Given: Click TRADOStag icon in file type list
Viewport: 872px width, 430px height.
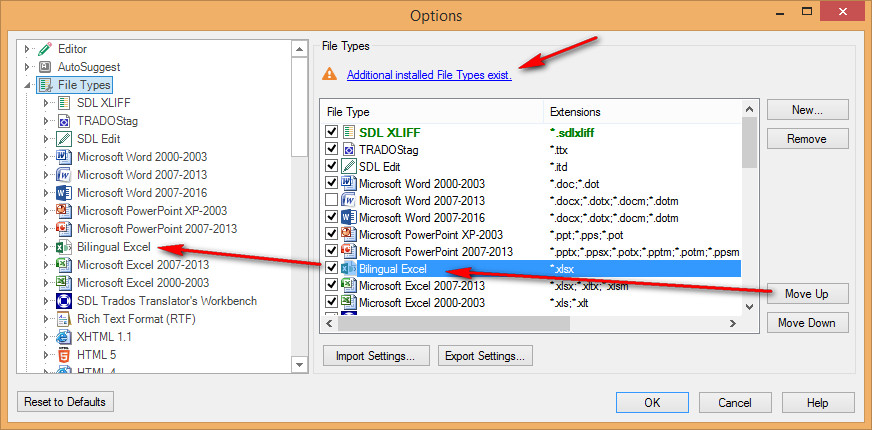Looking at the screenshot, I should click(349, 150).
